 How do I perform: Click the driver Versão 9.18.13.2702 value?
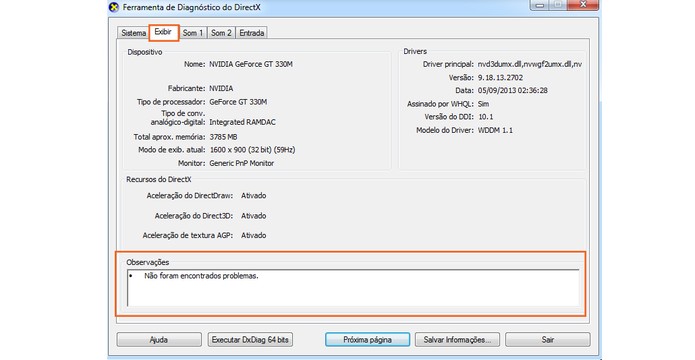pos(500,78)
